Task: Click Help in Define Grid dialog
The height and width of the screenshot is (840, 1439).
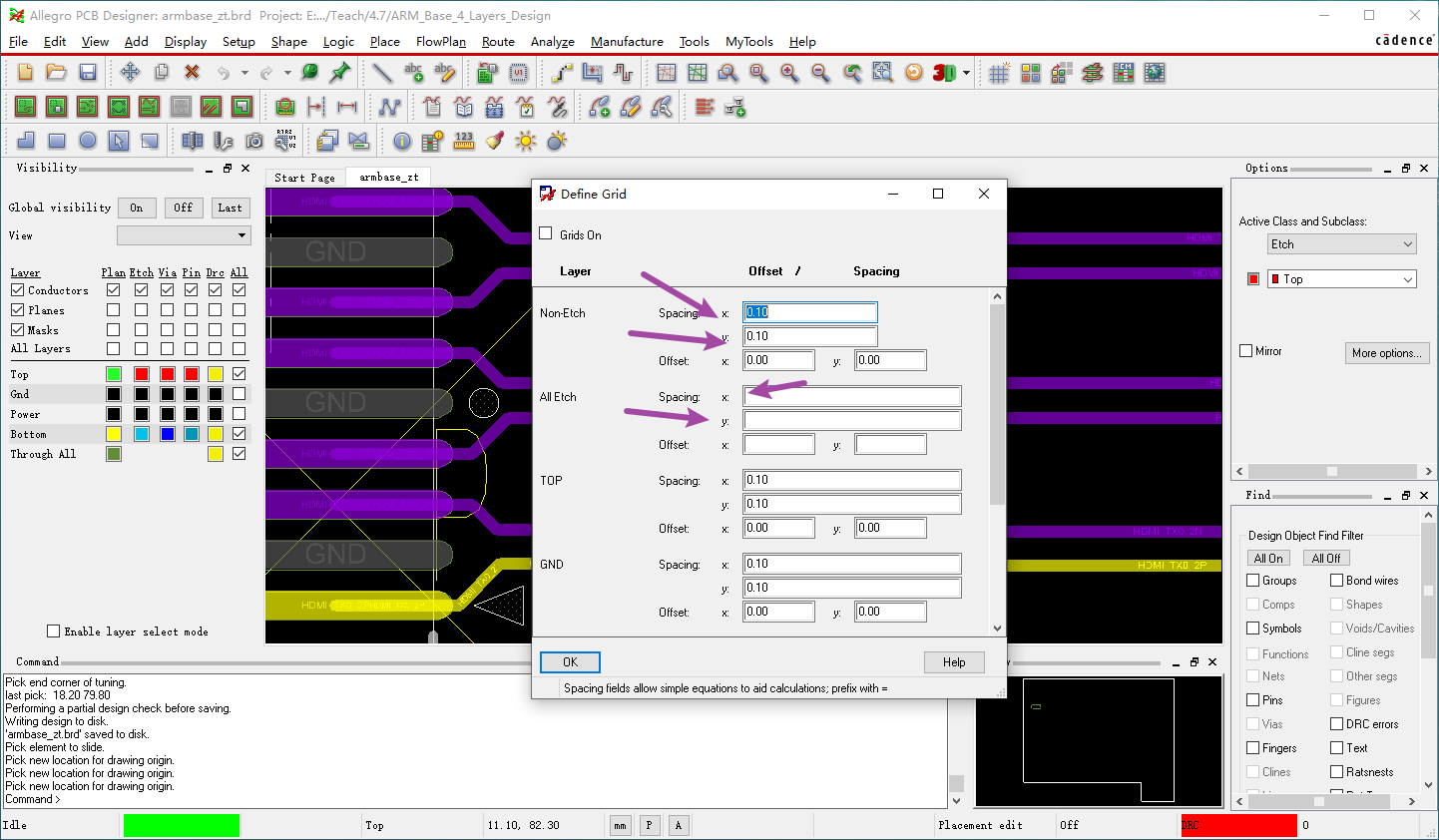Action: coord(954,662)
